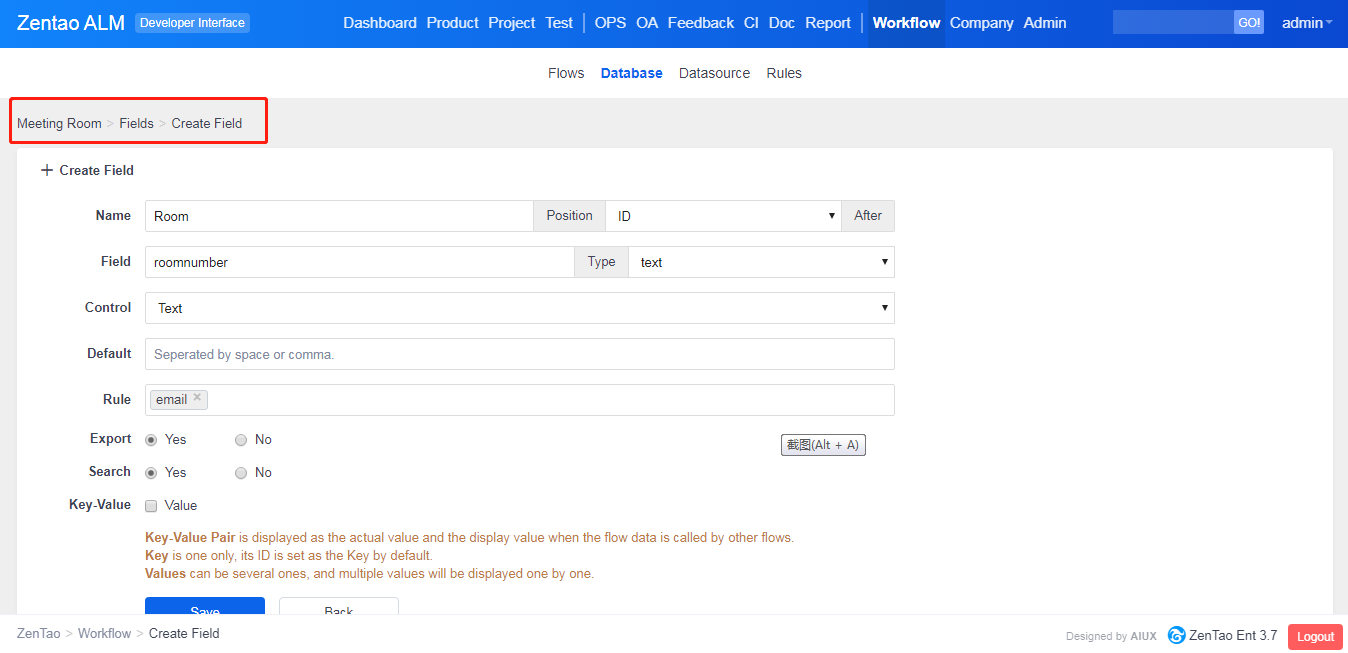This screenshot has height=653, width=1348.
Task: Click the Logout button
Action: pyautogui.click(x=1315, y=636)
